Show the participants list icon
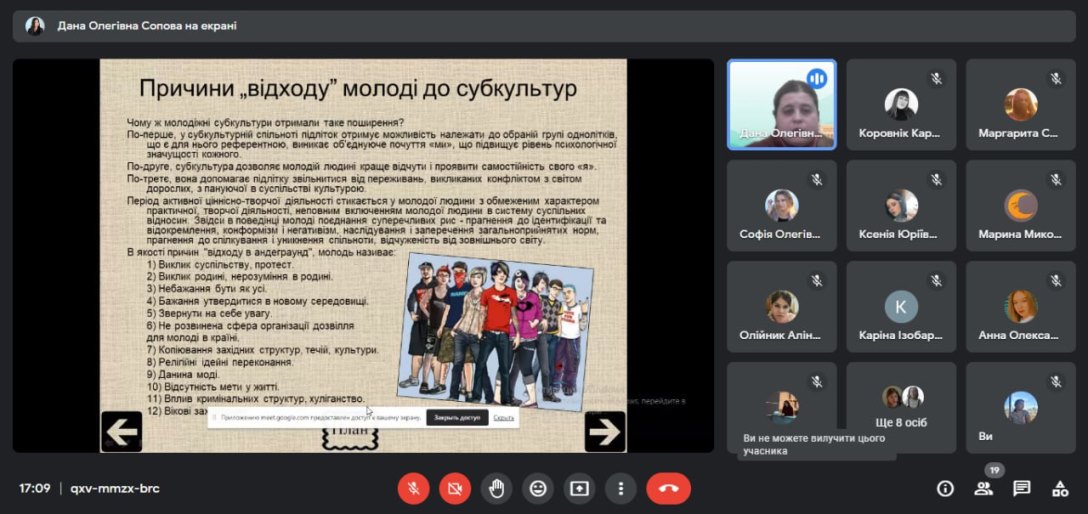Viewport: 1088px width, 514px height. (x=983, y=488)
